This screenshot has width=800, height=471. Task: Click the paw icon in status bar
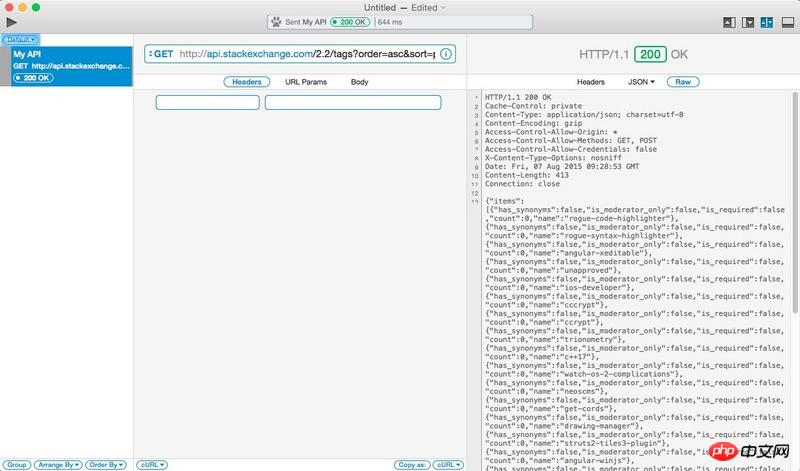[x=276, y=22]
